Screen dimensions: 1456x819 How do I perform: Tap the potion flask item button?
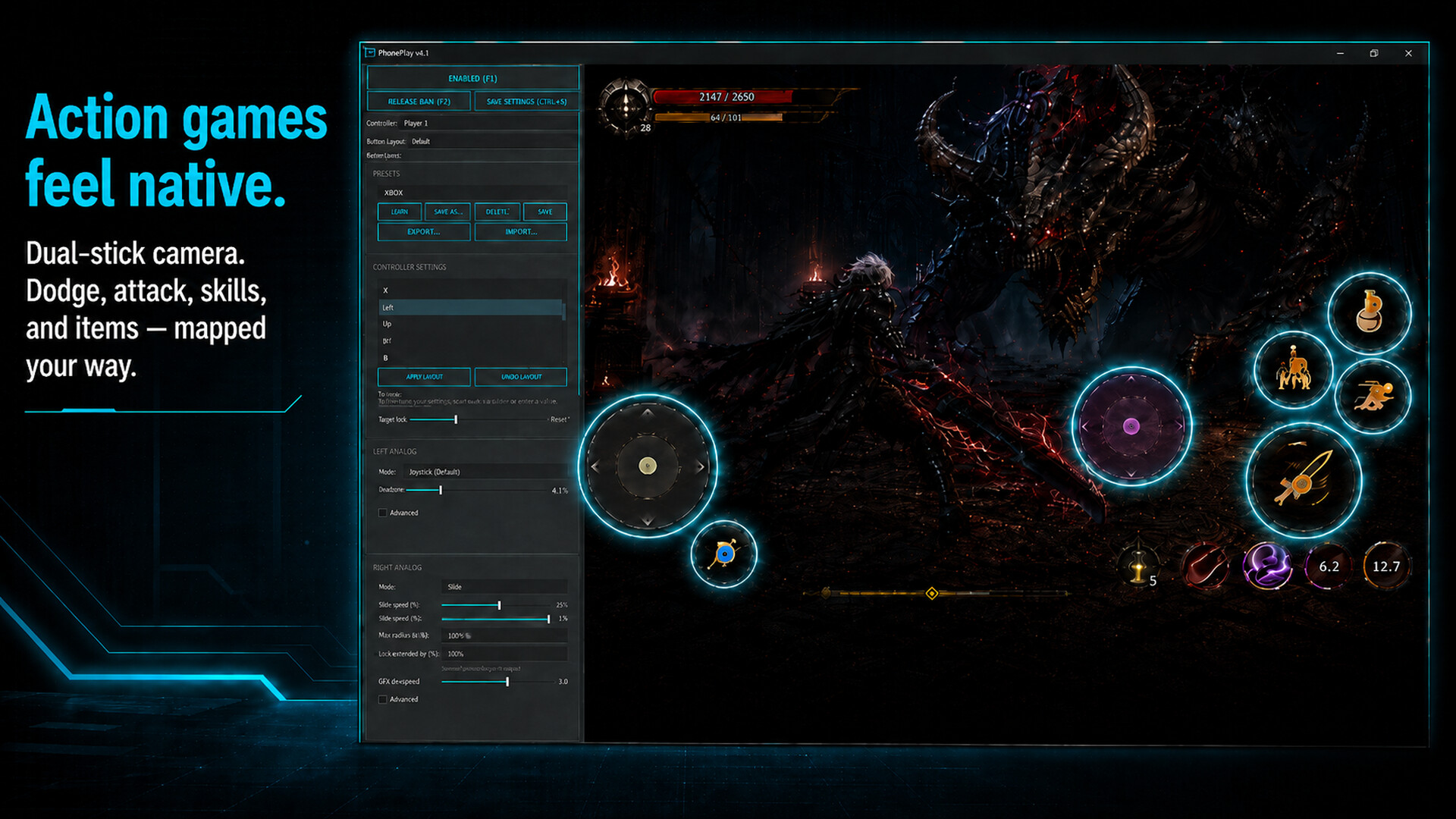(x=1369, y=312)
